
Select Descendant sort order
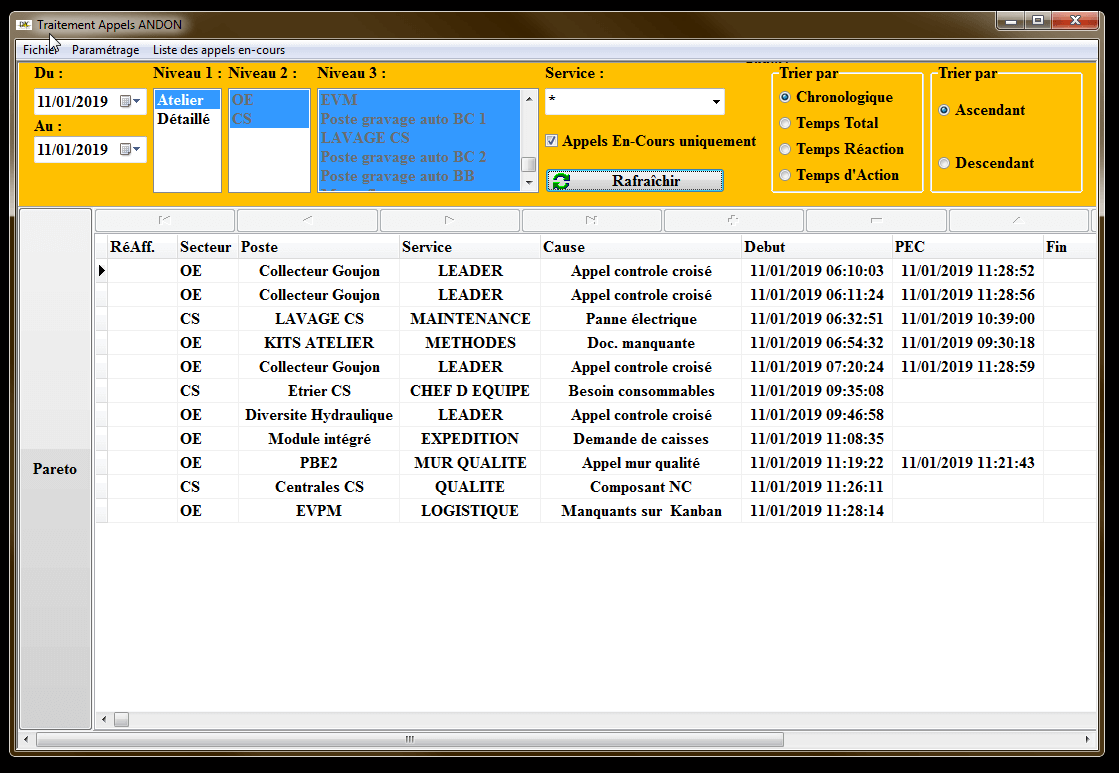[x=944, y=163]
